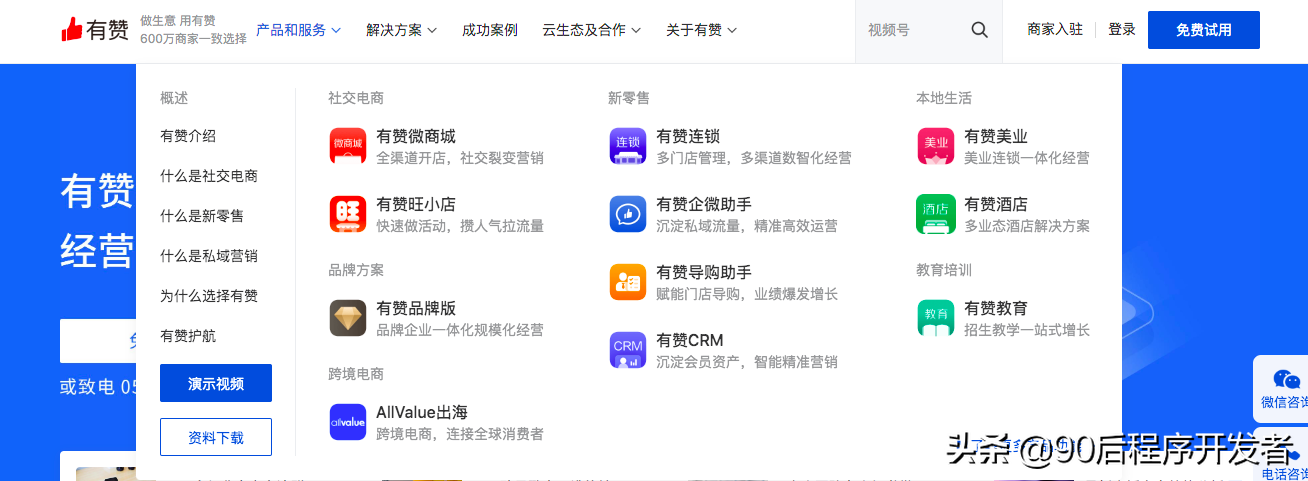The height and width of the screenshot is (481, 1308).
Task: Open 有赞导购助手 icon
Action: pos(628,282)
